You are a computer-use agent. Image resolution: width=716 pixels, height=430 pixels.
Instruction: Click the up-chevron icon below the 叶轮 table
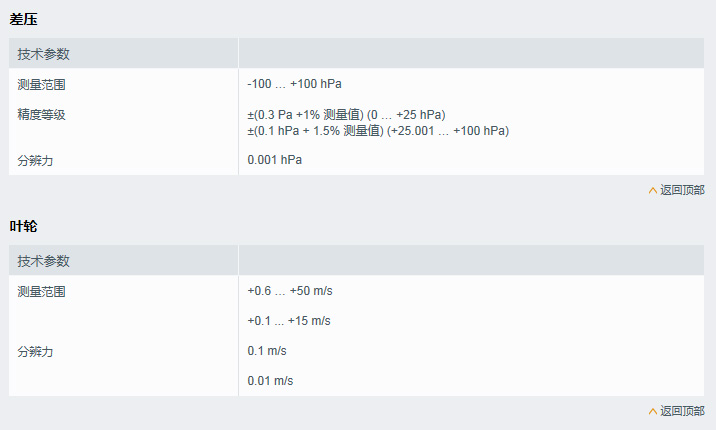(653, 411)
